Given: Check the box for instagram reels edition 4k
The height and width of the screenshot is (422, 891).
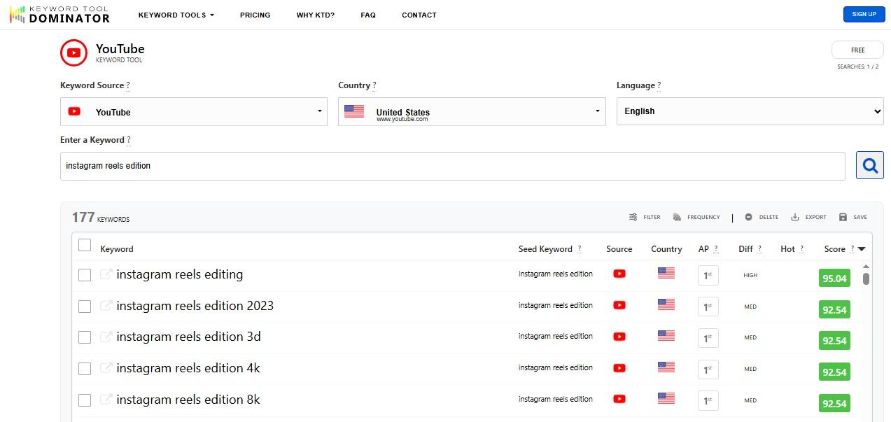Looking at the screenshot, I should 85,369.
